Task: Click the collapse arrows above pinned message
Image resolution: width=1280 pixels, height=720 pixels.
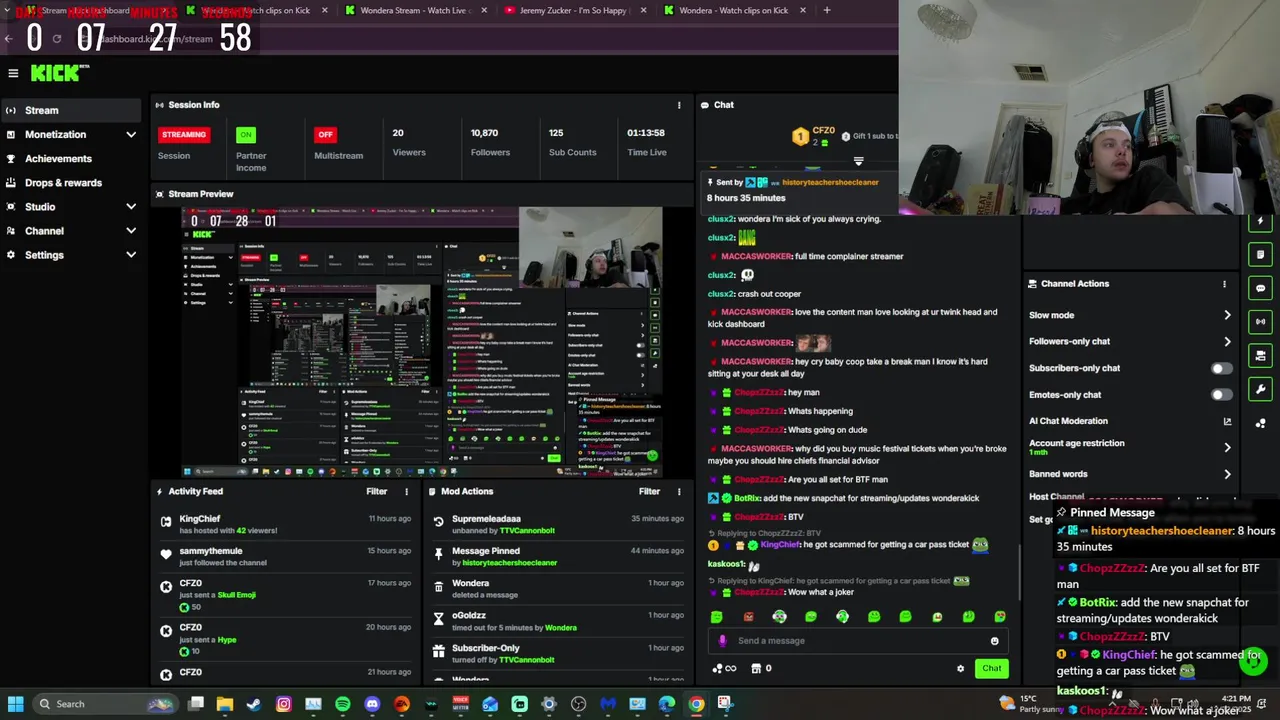Action: (857, 161)
